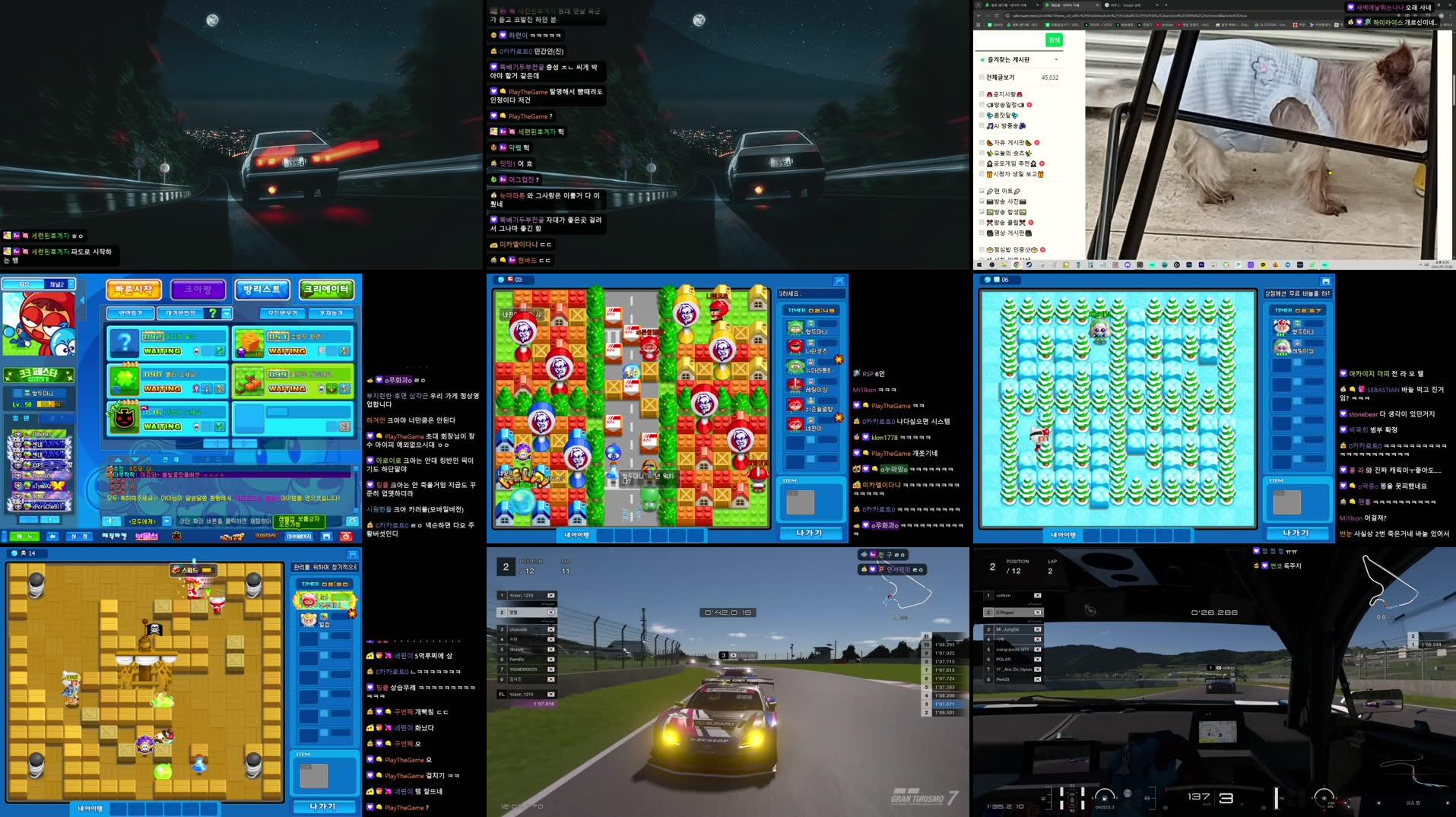Viewport: 1456px width, 817px height.
Task: Click 나가기 in the pirate map game
Action: point(322,807)
